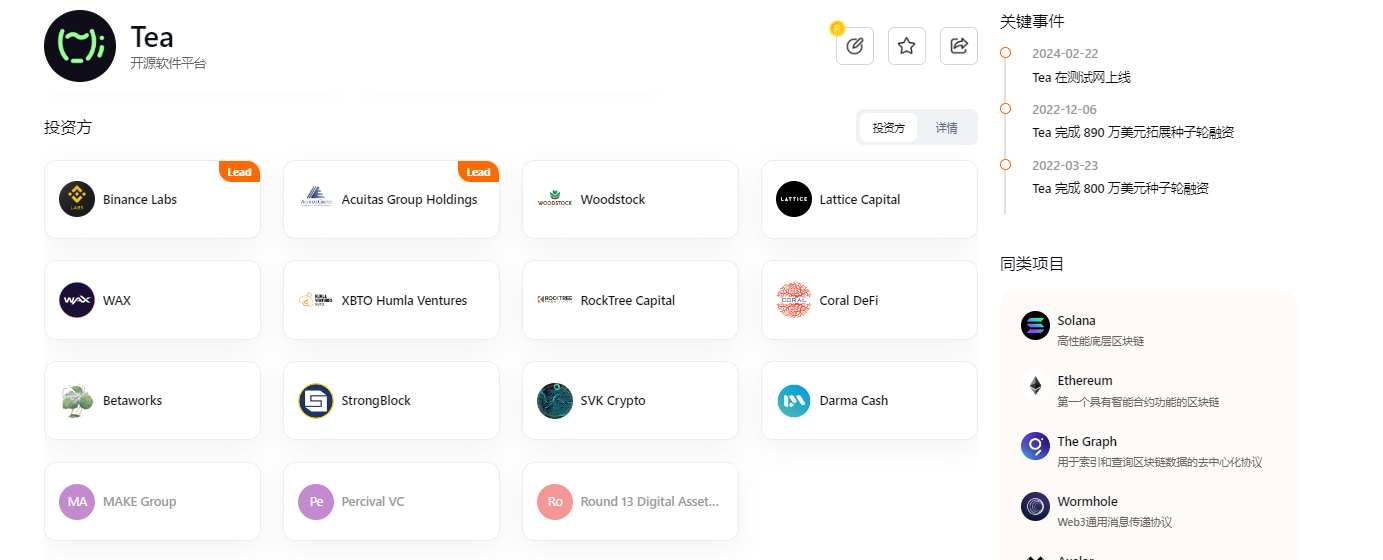Select the XBTO Humla Ventures text
This screenshot has width=1383, height=560.
404,300
